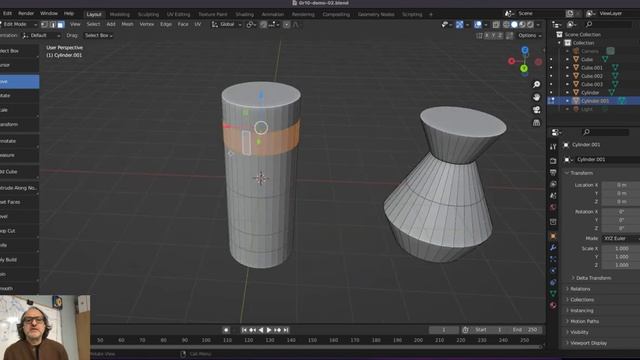The image size is (640, 360).
Task: Switch to solid viewport shading
Action: click(x=514, y=24)
